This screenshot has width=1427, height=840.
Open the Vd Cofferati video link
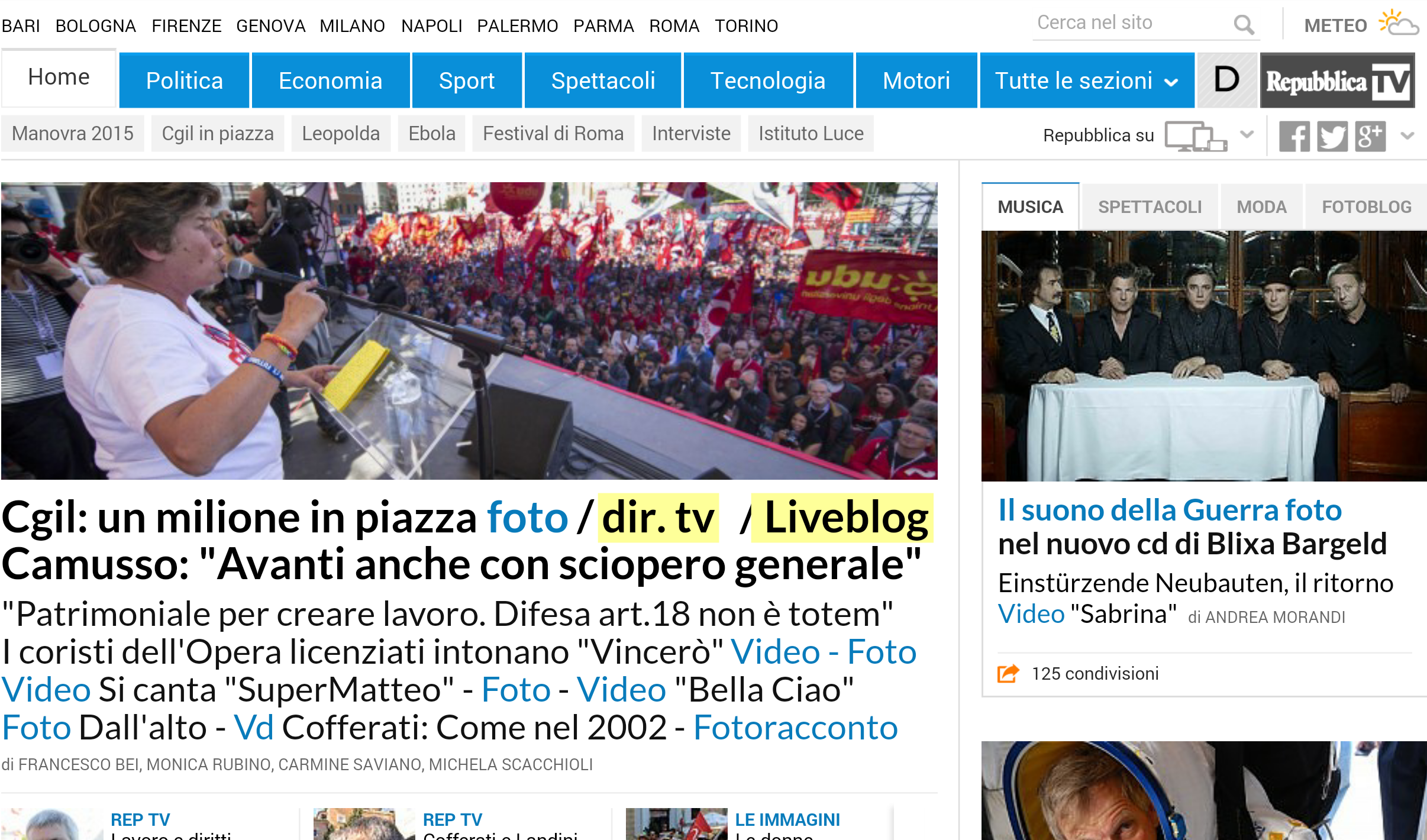click(x=254, y=728)
